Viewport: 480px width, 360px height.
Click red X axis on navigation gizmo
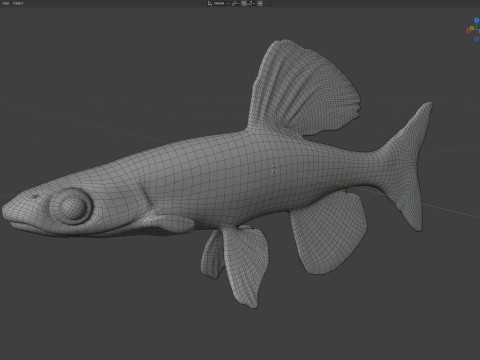(x=468, y=30)
